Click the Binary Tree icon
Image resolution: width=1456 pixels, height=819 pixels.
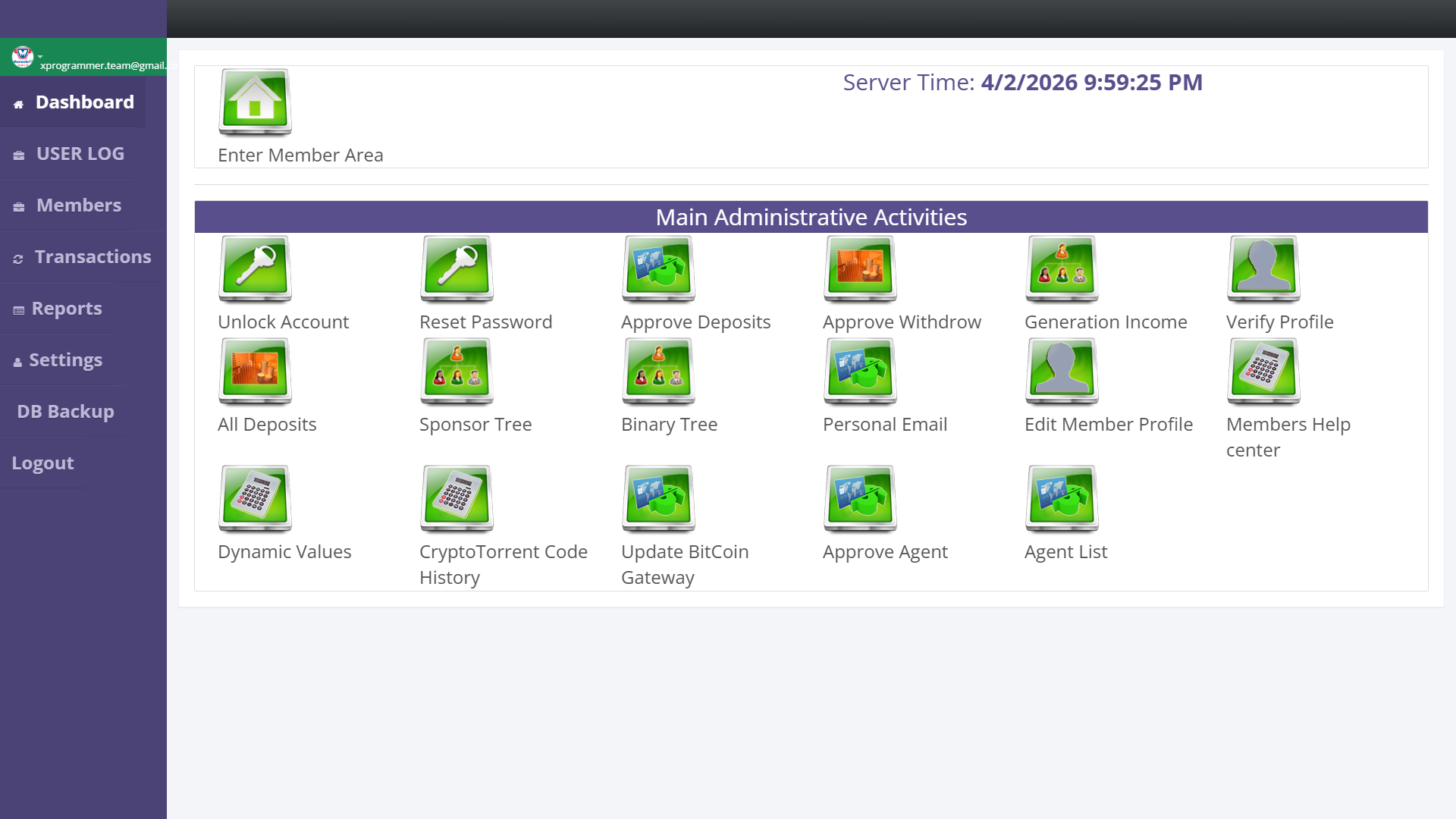point(658,371)
